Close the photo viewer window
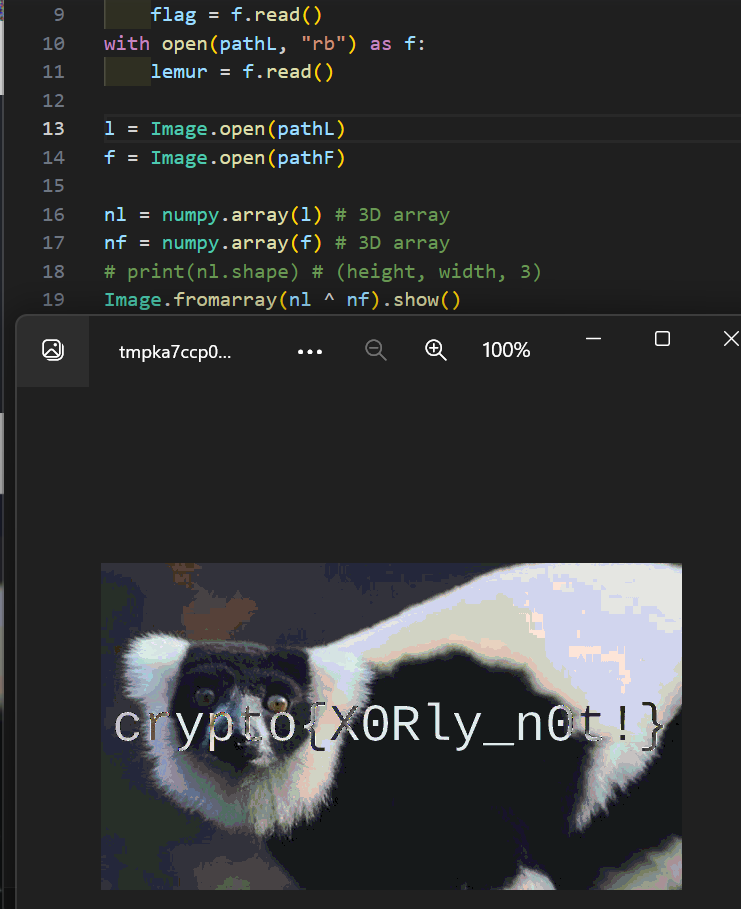741x909 pixels. pyautogui.click(x=730, y=339)
